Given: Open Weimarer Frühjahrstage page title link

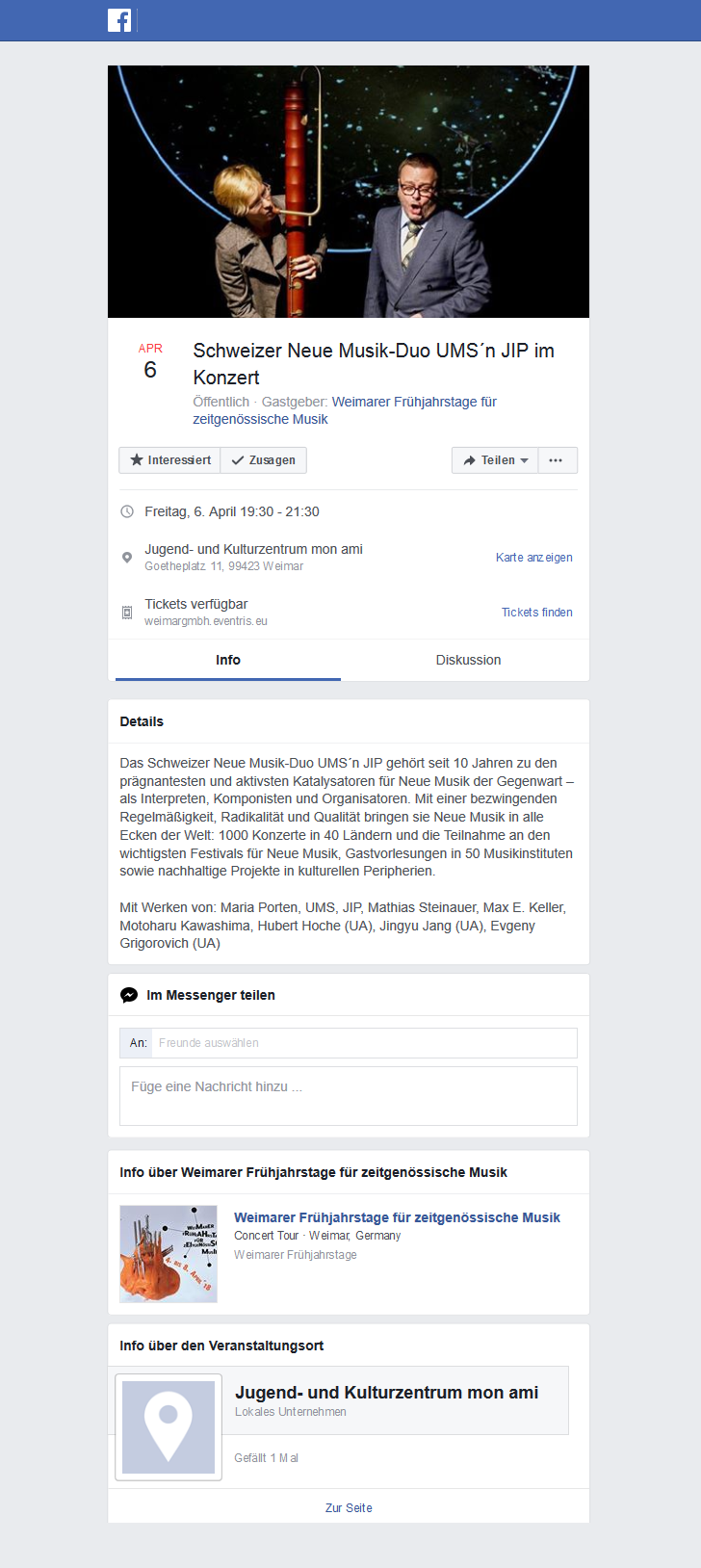Looking at the screenshot, I should tap(397, 1217).
